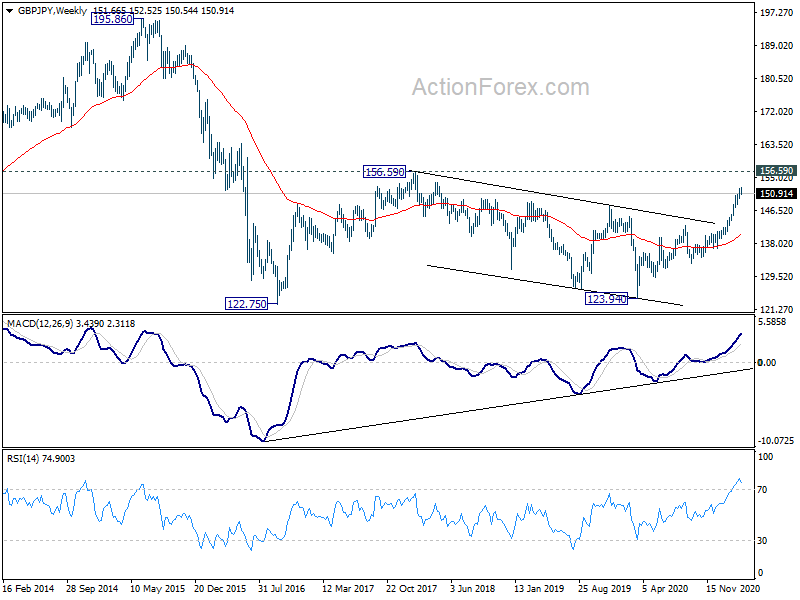This screenshot has width=800, height=600.
Task: Select the 31 Jul 2016 date marker
Action: click(282, 588)
